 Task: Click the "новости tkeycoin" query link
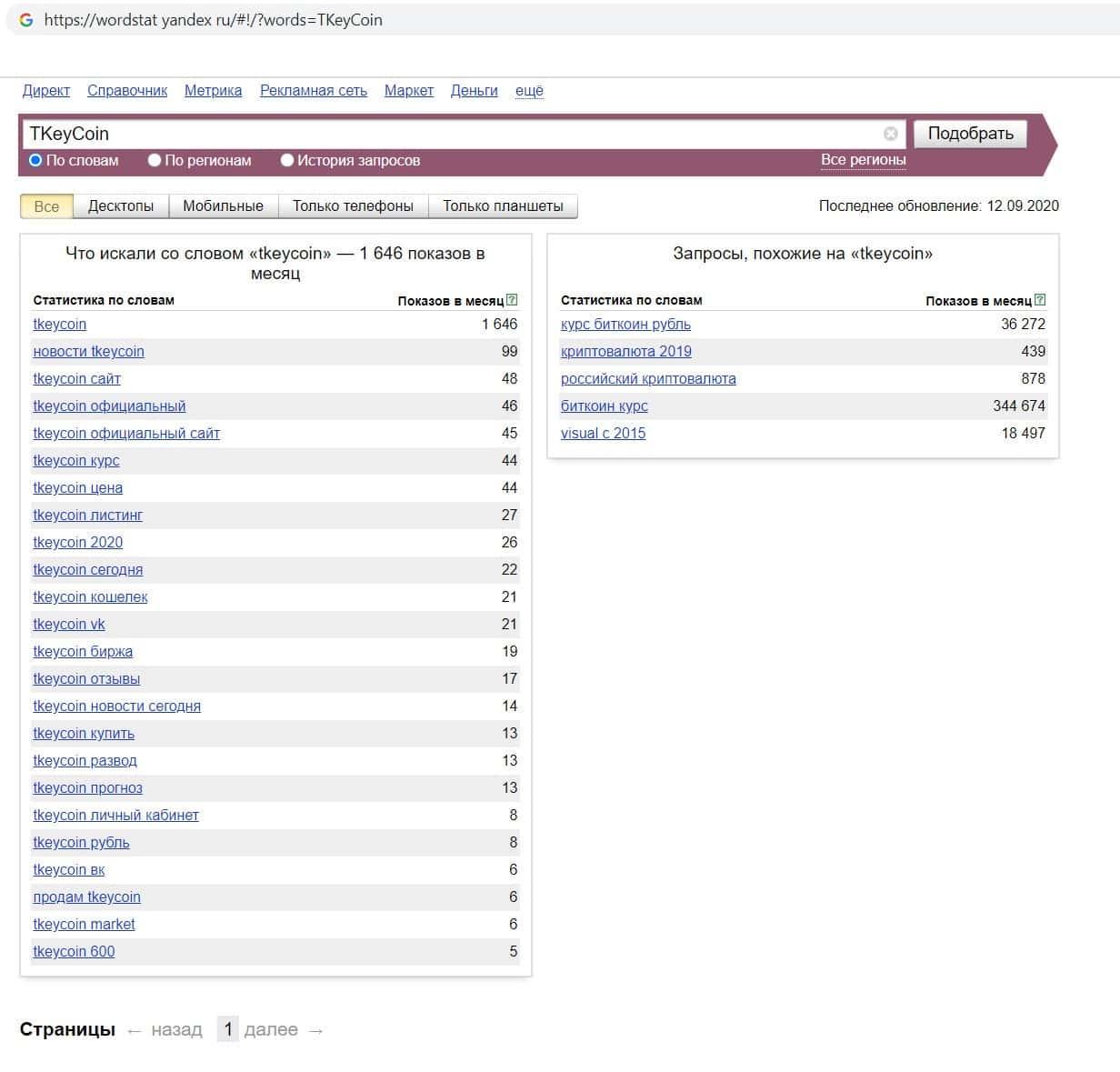point(88,352)
